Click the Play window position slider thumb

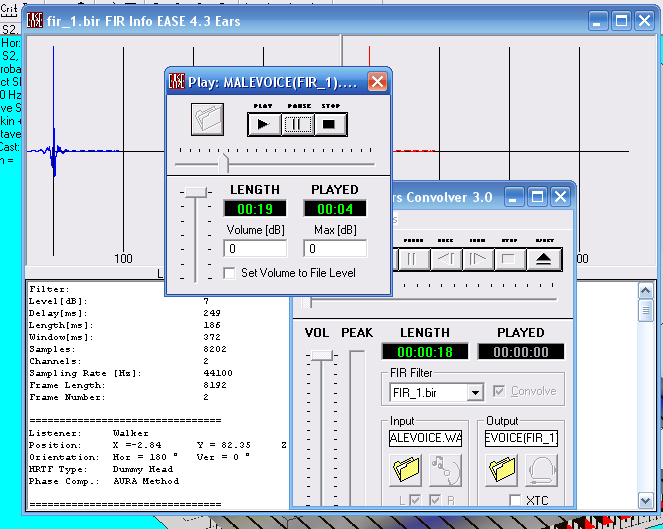click(x=224, y=164)
